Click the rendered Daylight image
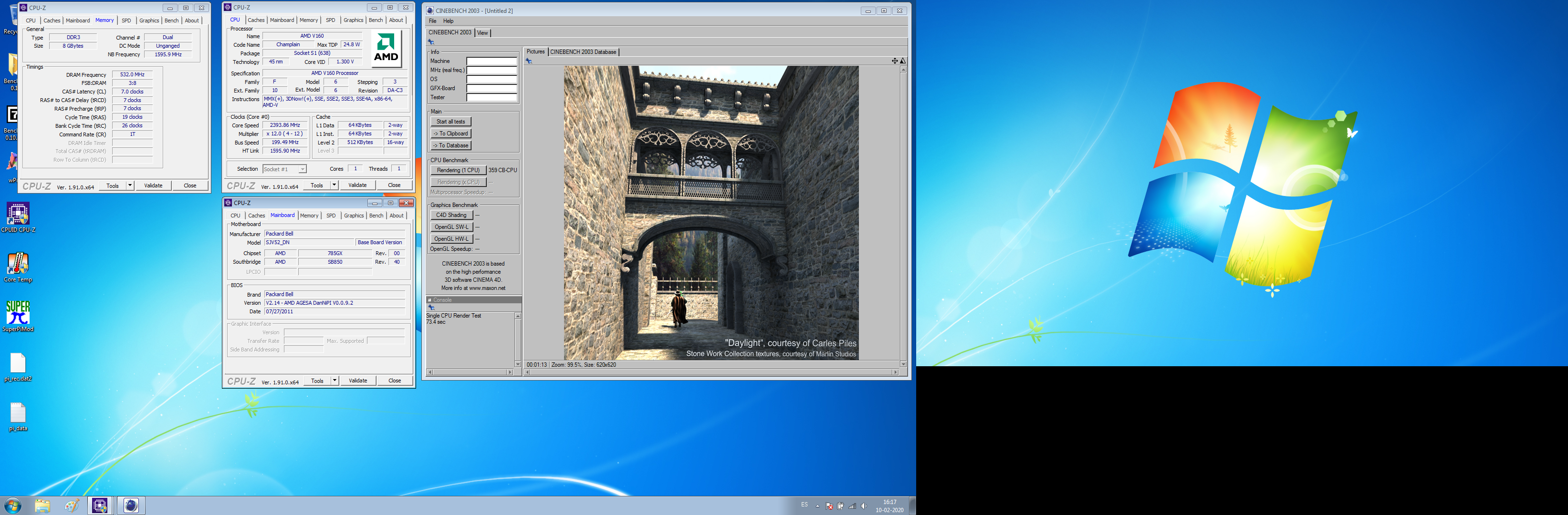Image resolution: width=1568 pixels, height=515 pixels. [x=711, y=213]
